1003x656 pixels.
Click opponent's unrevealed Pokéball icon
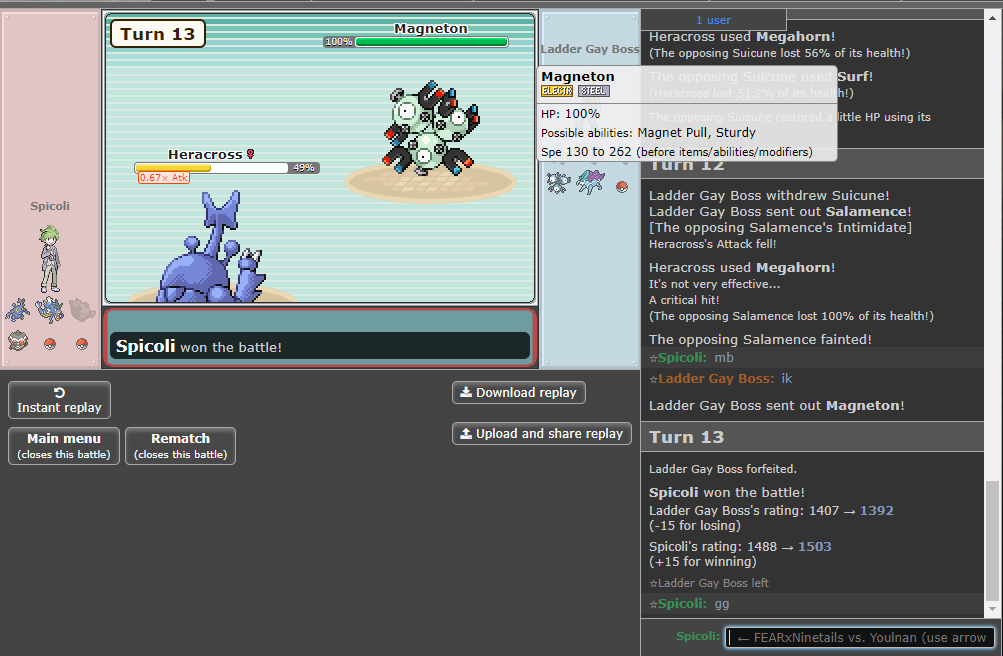coord(622,186)
